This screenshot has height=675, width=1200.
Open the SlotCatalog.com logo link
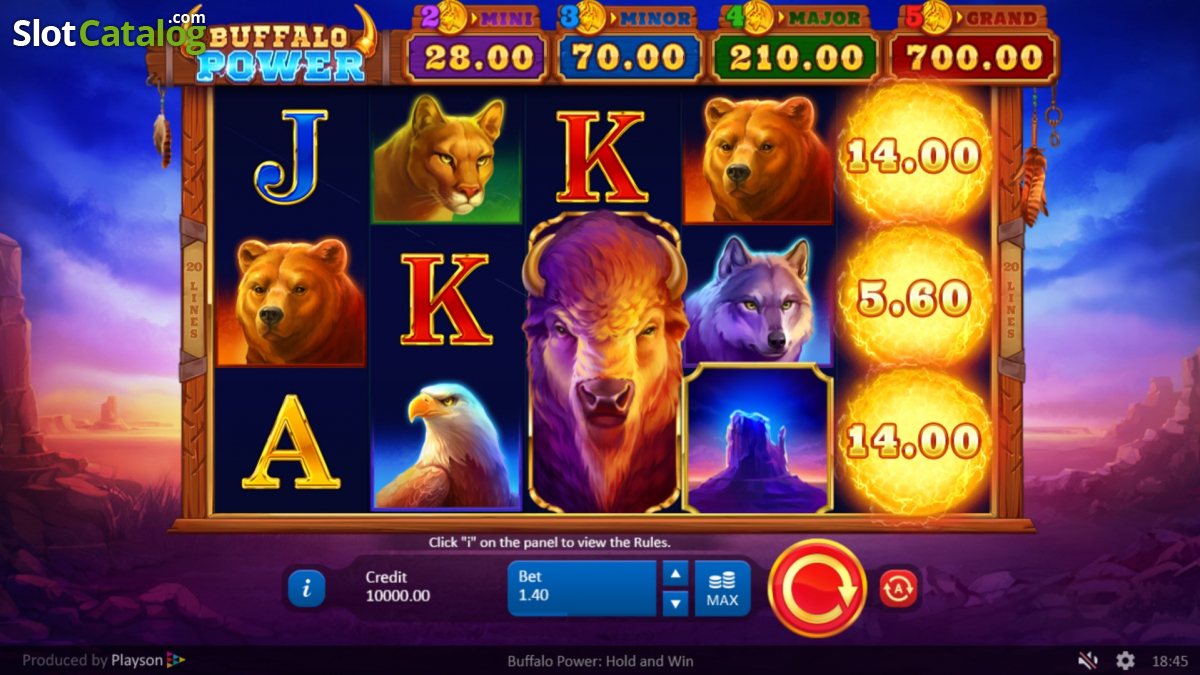point(109,32)
